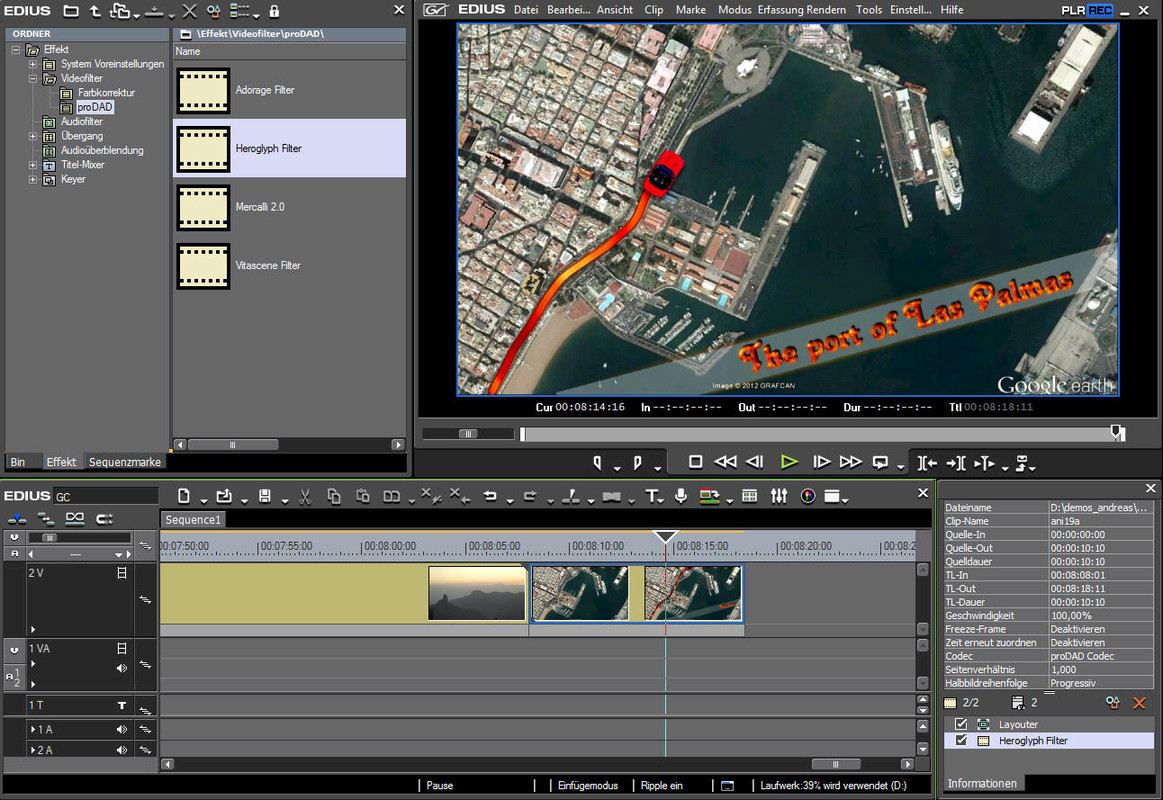
Task: Click the lock icon in effect palette
Action: pyautogui.click(x=274, y=11)
